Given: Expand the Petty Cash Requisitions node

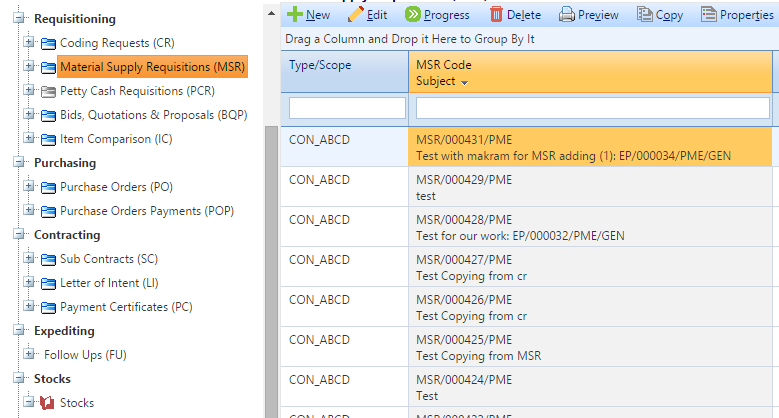Looking at the screenshot, I should (x=29, y=90).
